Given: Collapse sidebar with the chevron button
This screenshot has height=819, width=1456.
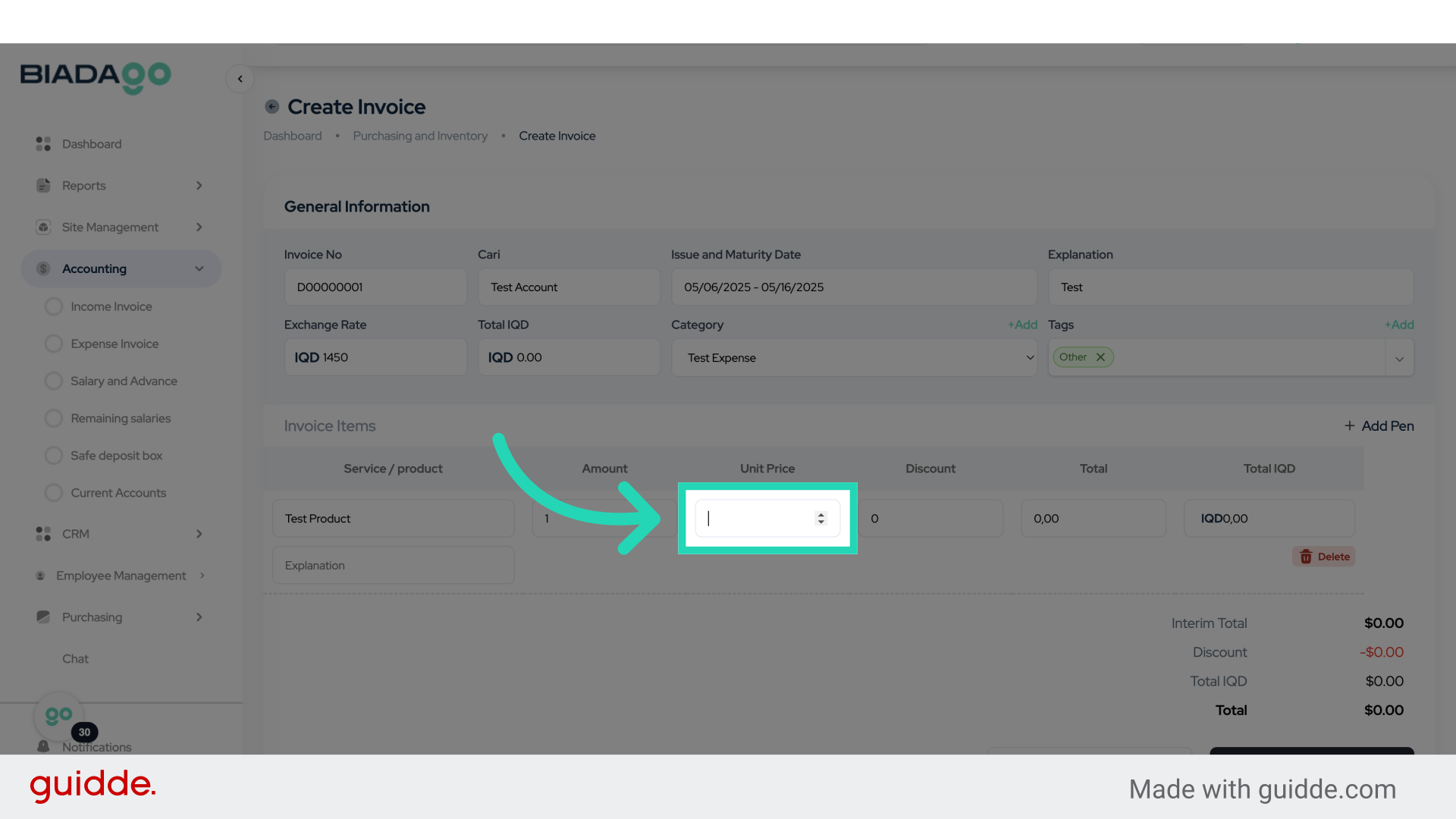Looking at the screenshot, I should click(240, 79).
